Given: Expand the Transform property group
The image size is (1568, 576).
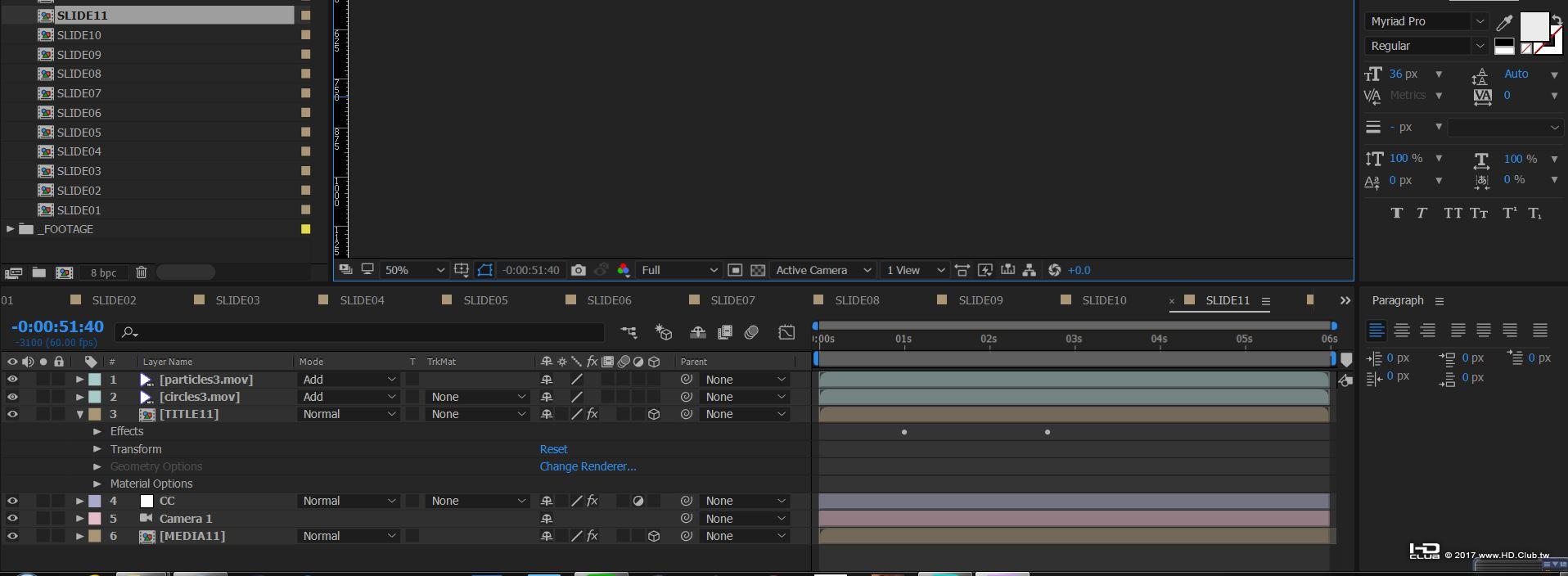Looking at the screenshot, I should [97, 449].
